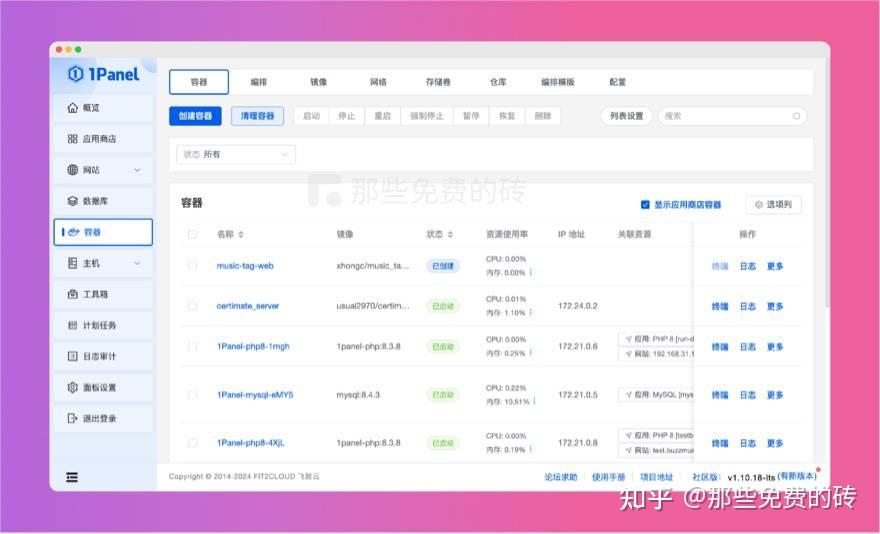
Task: Click the MySQL app tag in 1Panel-mysql-eMY5 row
Action: pyautogui.click(x=657, y=395)
